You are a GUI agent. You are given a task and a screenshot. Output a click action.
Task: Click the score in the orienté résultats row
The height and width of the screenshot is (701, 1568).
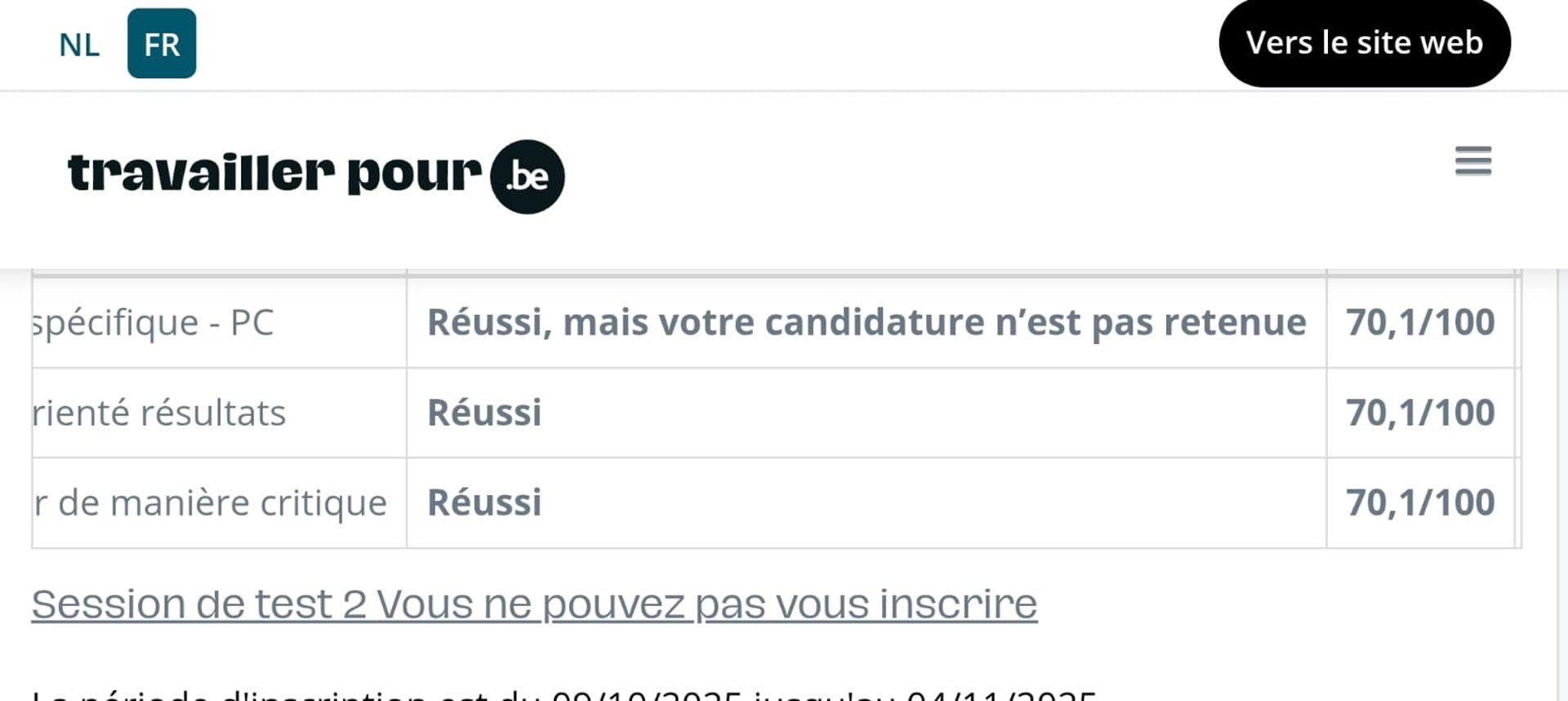[x=1420, y=413]
